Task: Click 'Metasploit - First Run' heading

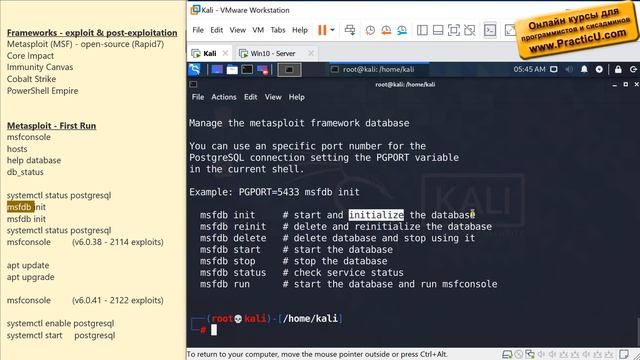Action: [51, 126]
